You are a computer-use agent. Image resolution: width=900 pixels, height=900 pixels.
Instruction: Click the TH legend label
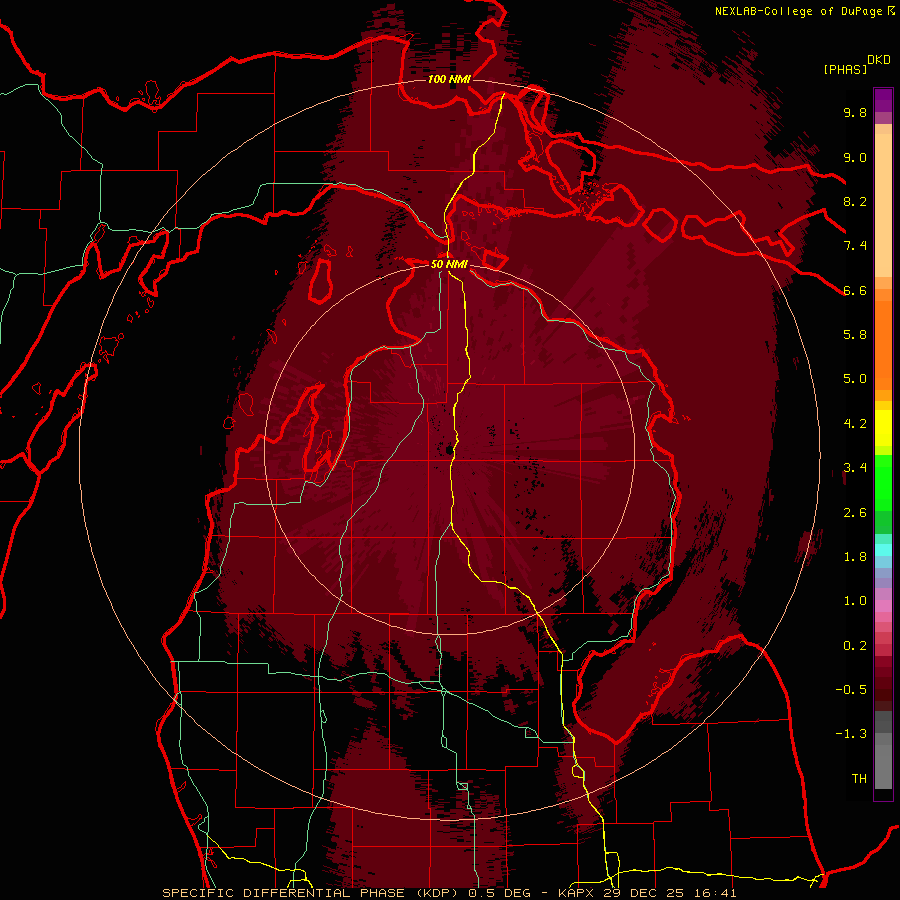pos(859,779)
